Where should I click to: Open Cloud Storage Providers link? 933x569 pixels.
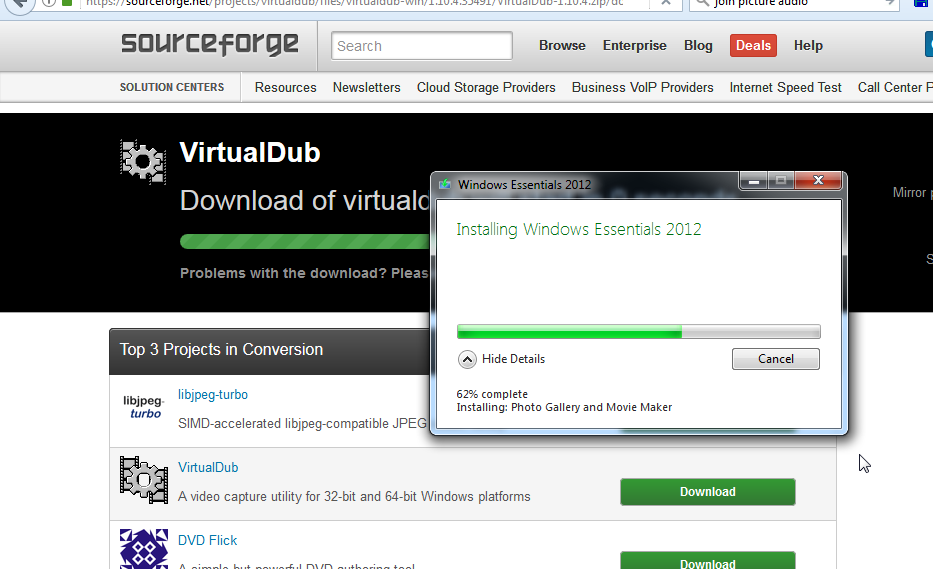pyautogui.click(x=486, y=87)
